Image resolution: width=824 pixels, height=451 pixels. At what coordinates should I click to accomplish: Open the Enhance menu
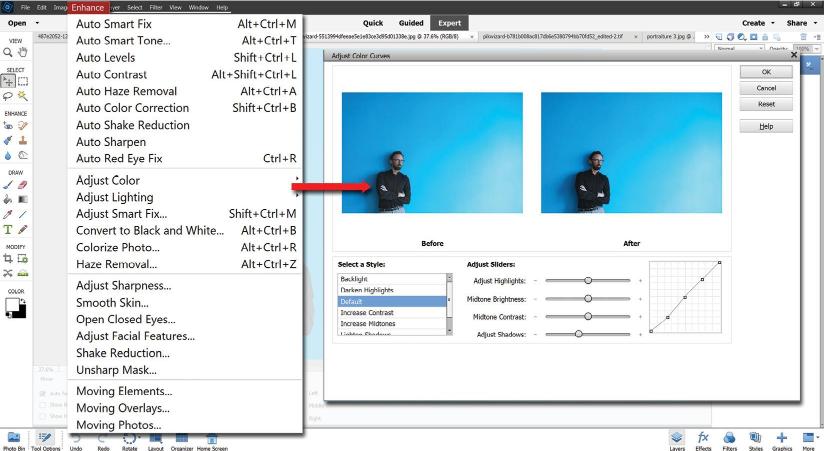click(88, 7)
